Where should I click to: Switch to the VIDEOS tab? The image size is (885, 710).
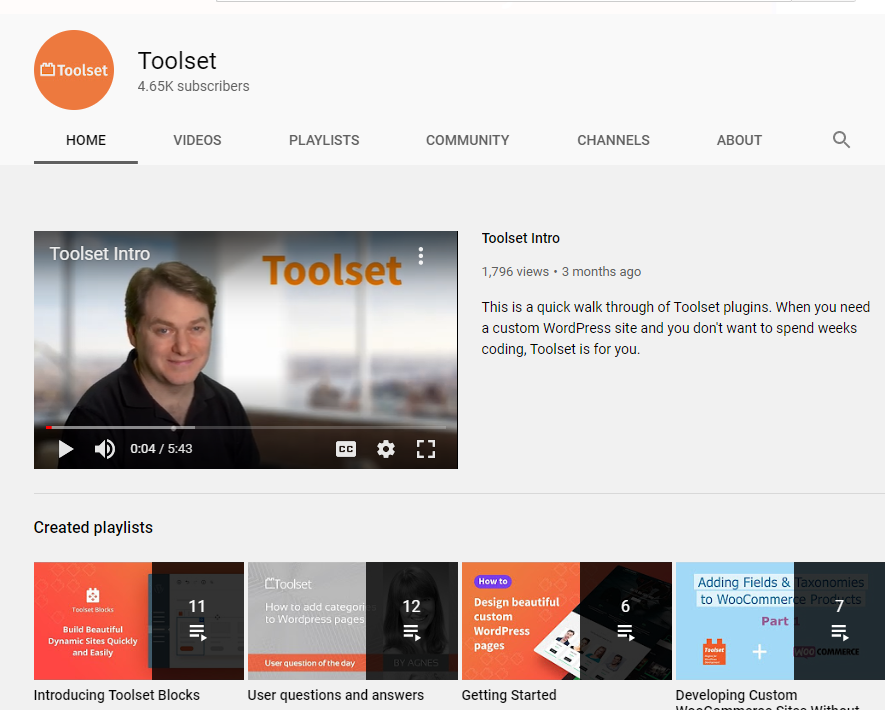(x=197, y=140)
